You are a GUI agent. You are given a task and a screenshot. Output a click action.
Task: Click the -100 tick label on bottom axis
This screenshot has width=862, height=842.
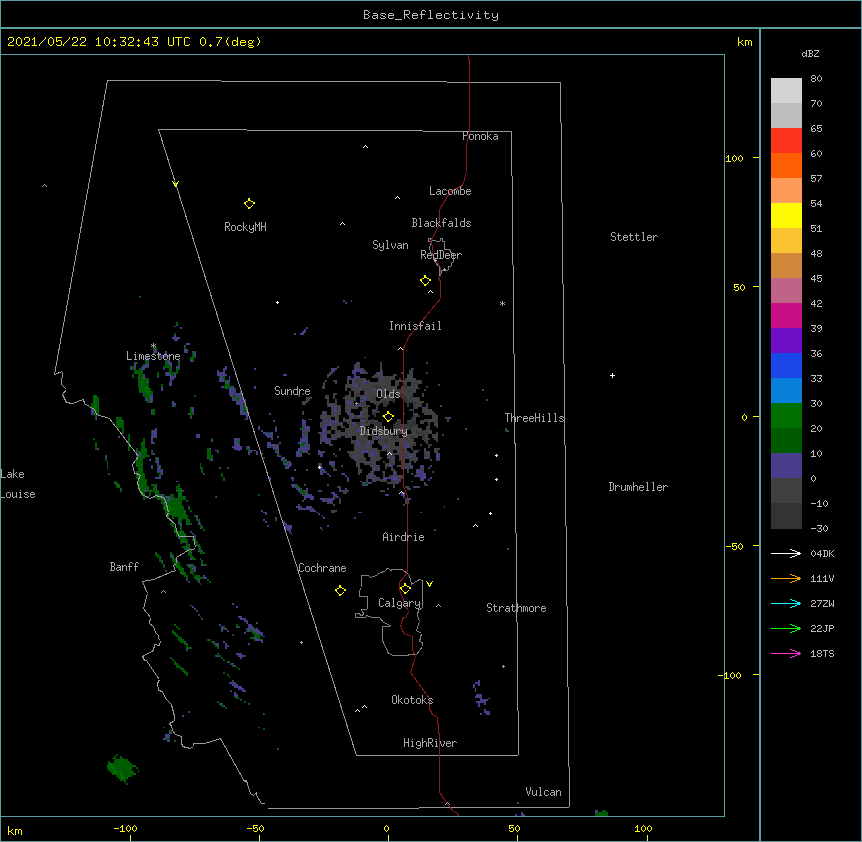(125, 828)
